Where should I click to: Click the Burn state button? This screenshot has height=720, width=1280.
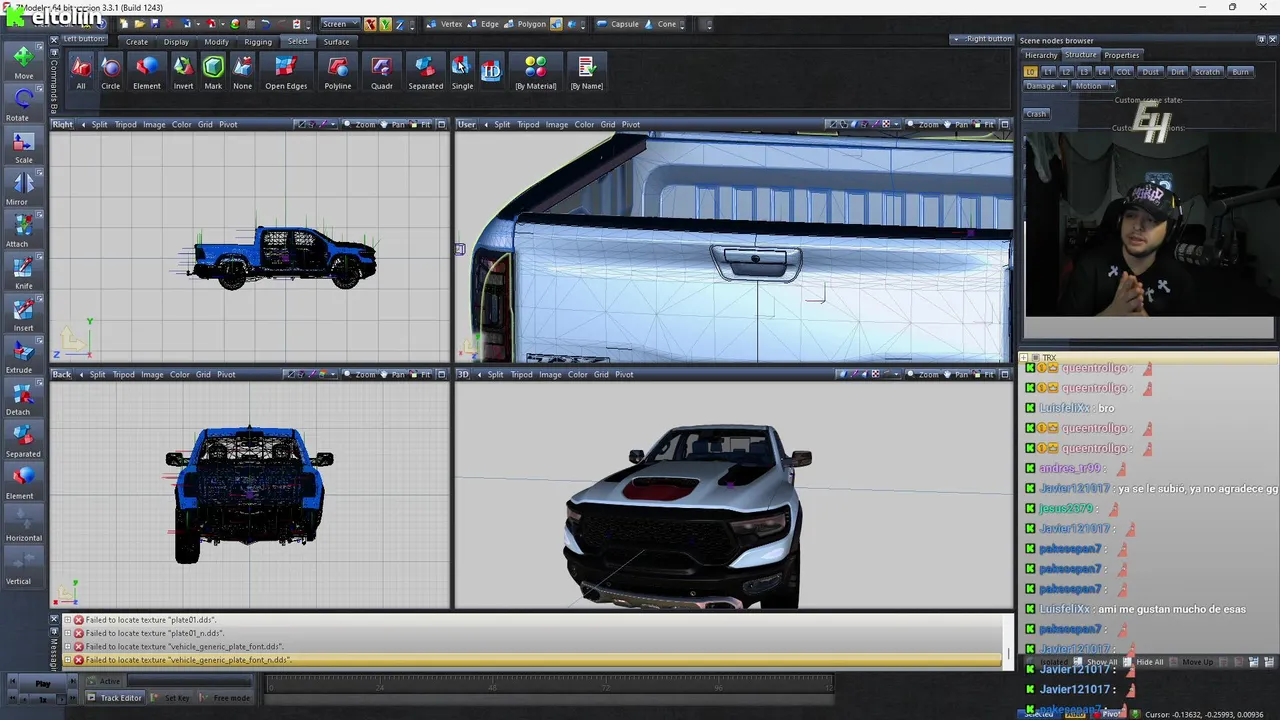[x=1240, y=72]
